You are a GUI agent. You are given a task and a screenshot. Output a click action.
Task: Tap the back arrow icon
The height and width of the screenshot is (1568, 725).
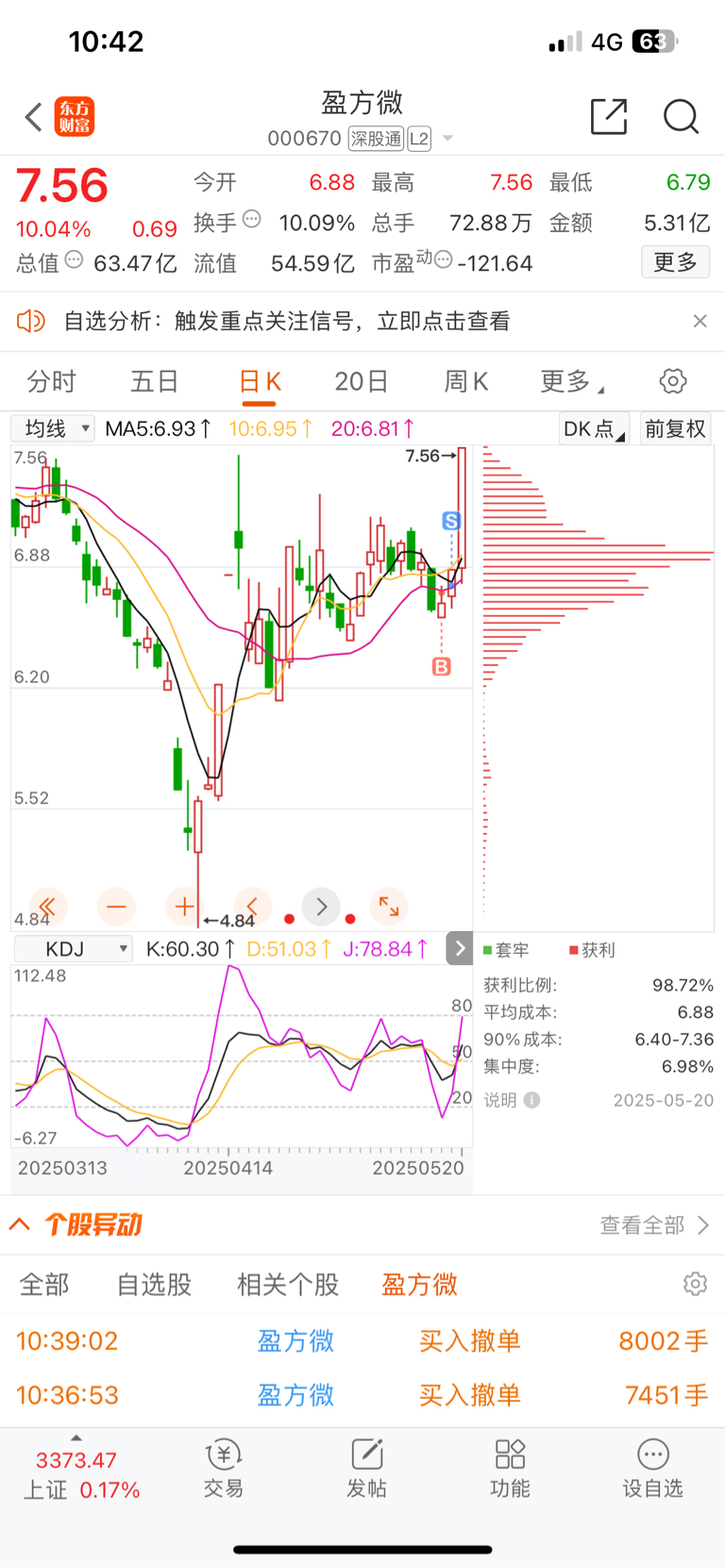click(x=34, y=117)
